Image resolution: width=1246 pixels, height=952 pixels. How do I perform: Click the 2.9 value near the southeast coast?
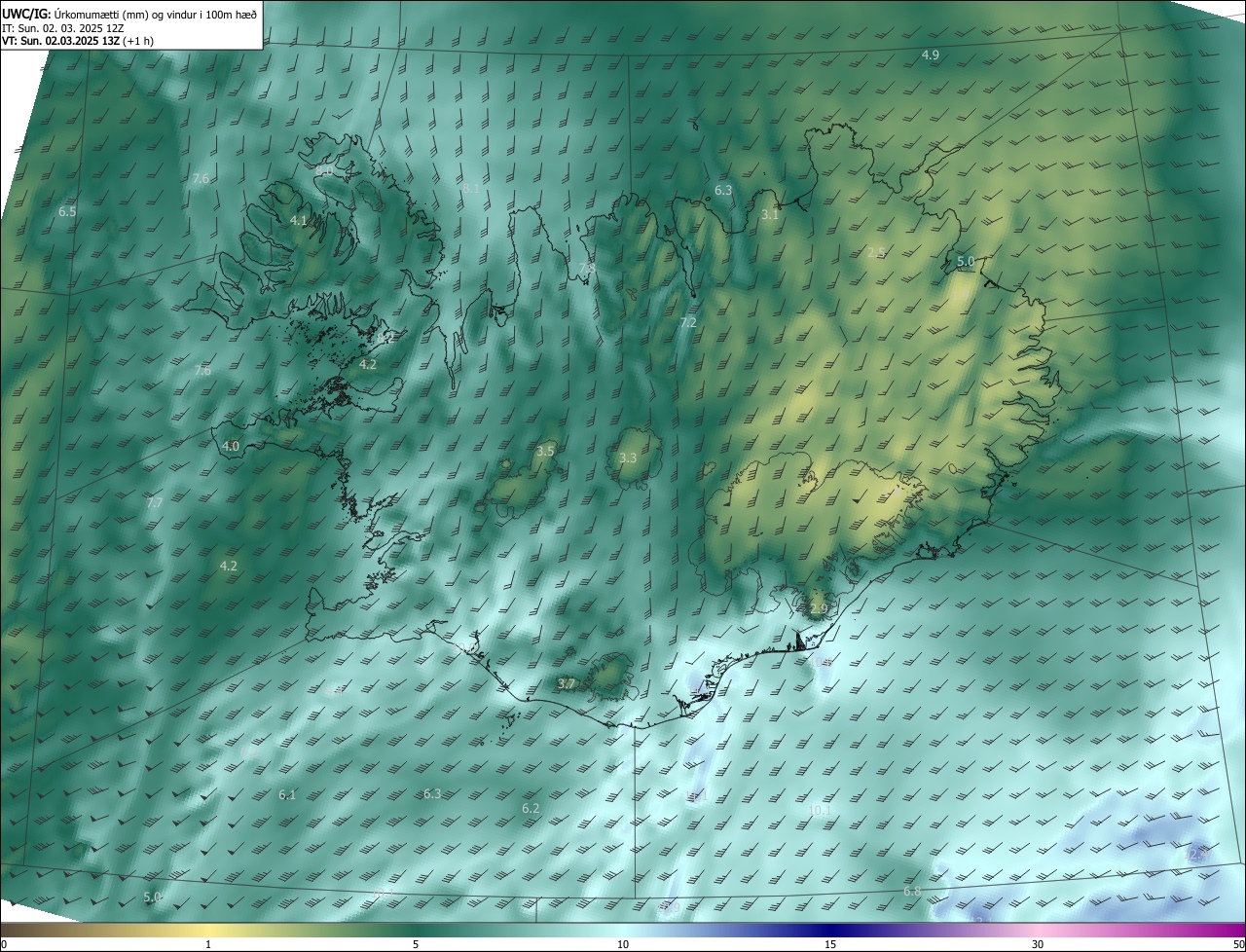click(x=819, y=608)
